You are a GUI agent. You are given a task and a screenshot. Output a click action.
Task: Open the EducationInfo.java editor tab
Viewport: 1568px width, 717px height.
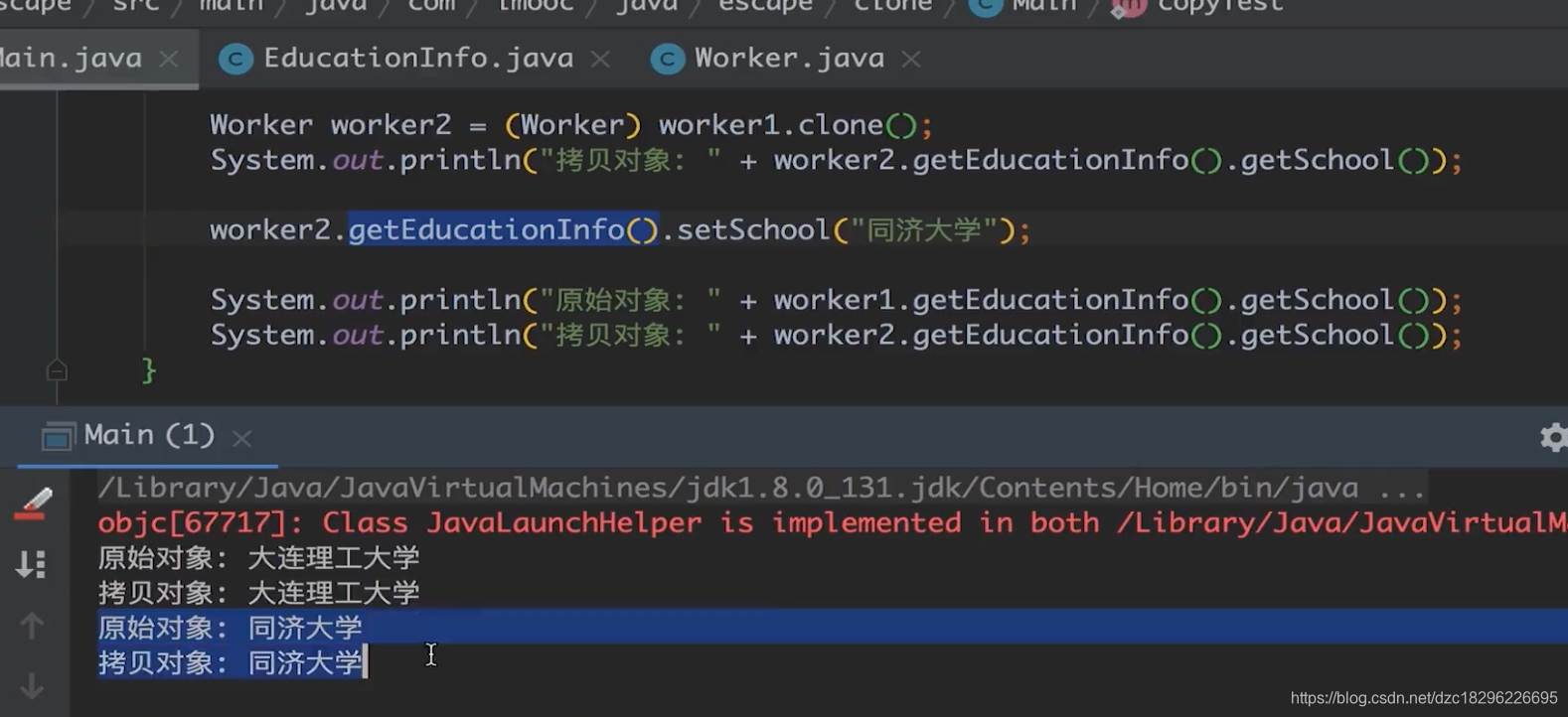click(417, 59)
